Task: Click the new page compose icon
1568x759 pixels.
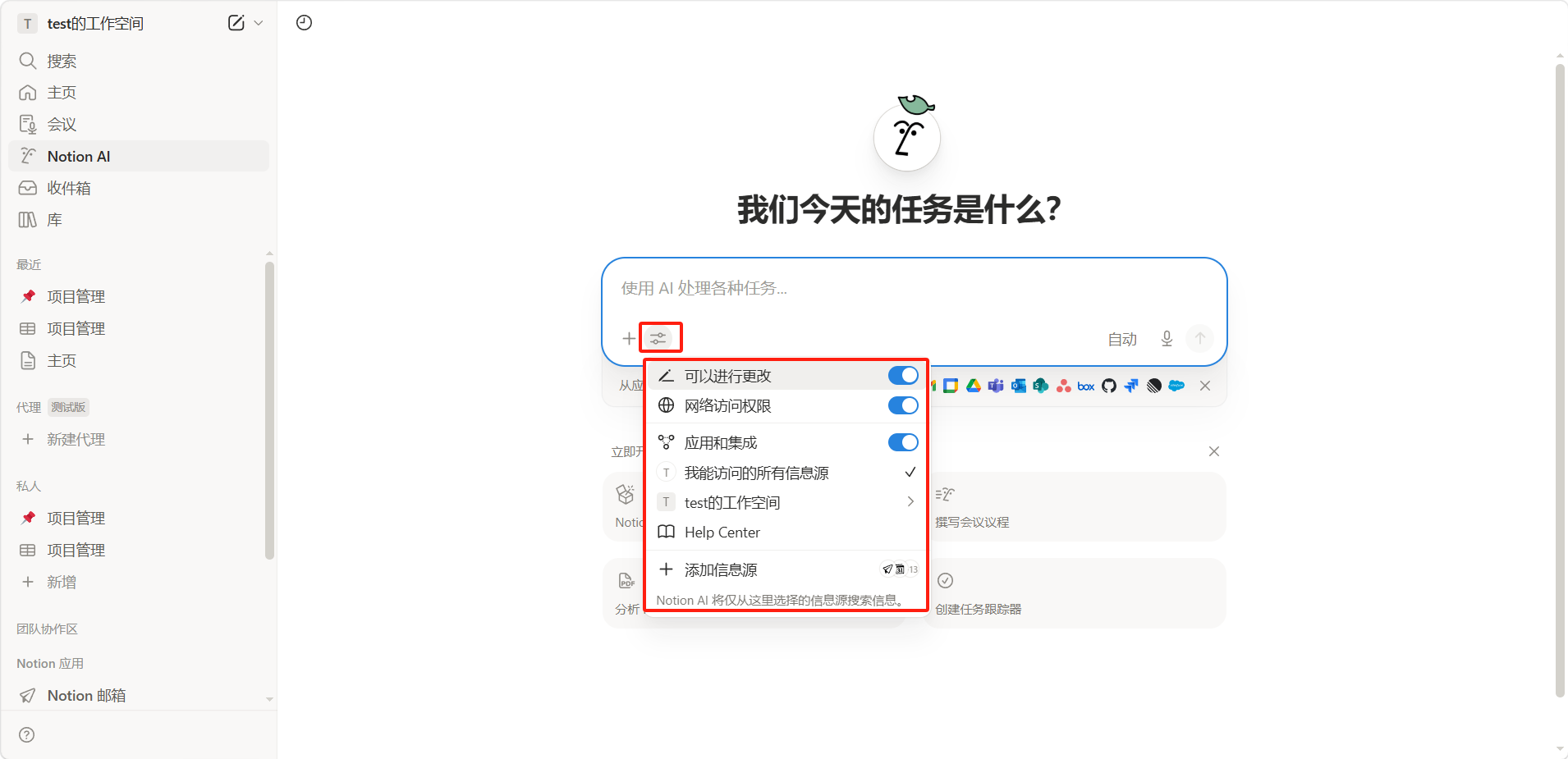Action: click(236, 23)
